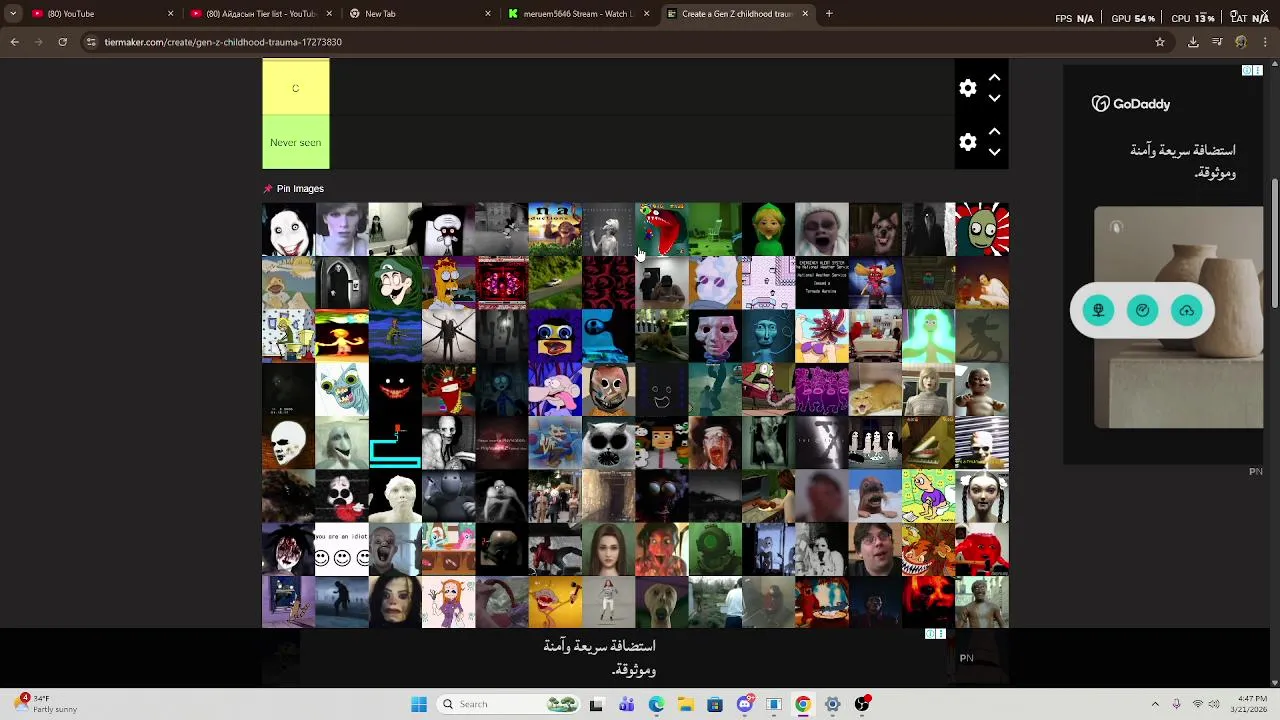Select the yellow C tier label

pos(295,87)
